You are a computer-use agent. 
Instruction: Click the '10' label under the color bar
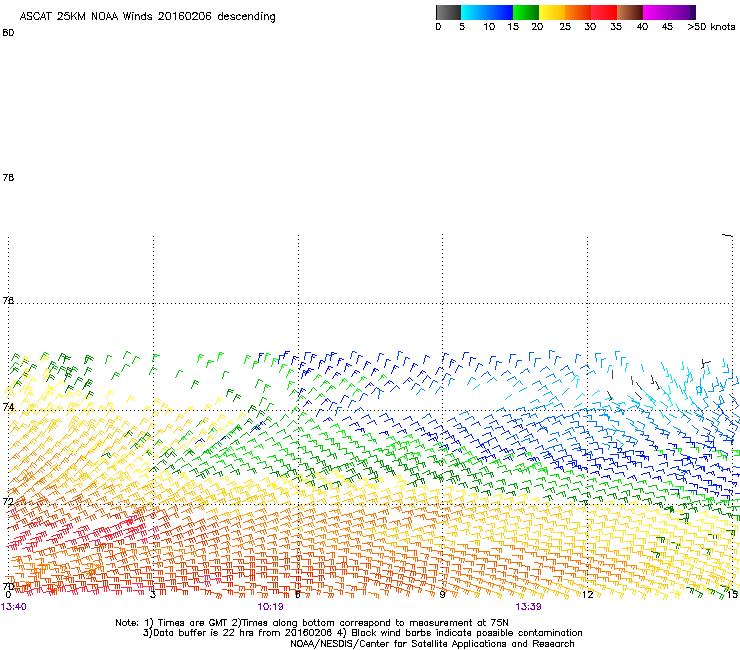(x=489, y=27)
